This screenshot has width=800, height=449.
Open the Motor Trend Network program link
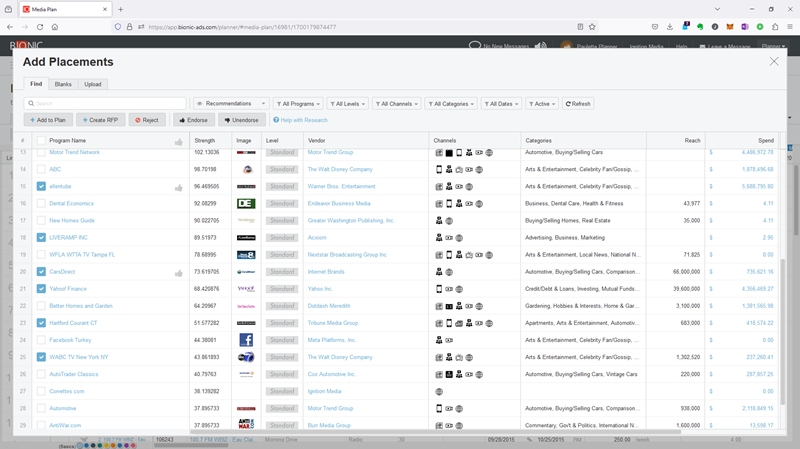[74, 153]
